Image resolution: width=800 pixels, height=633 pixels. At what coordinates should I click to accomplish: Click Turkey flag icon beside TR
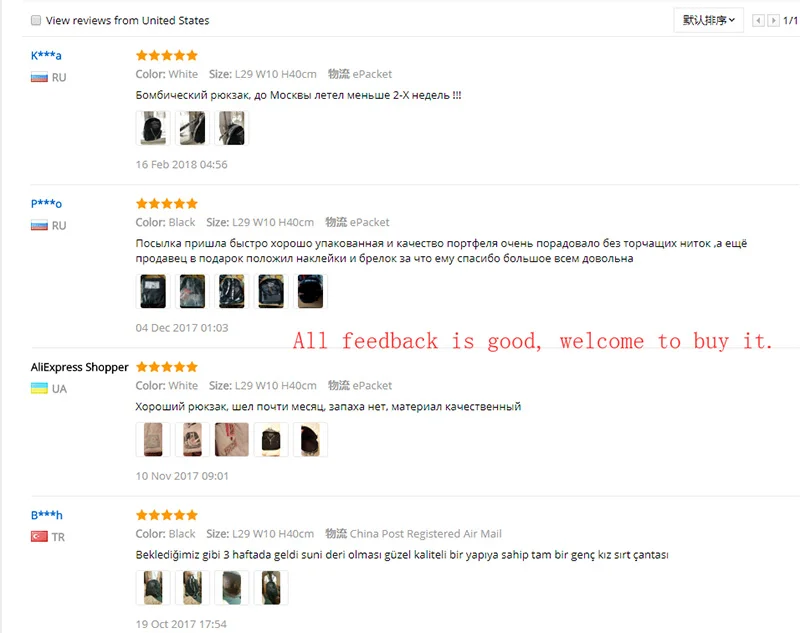(x=39, y=537)
